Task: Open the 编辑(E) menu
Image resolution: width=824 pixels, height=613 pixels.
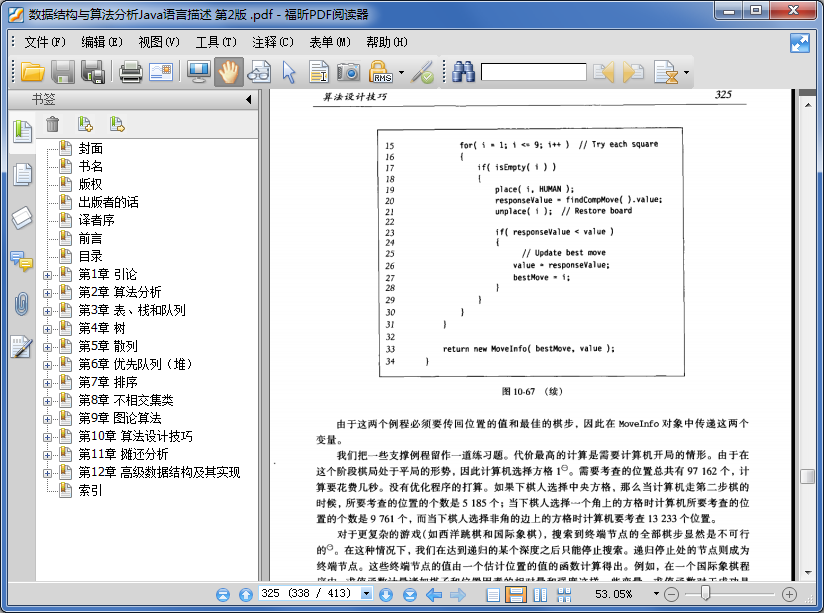Action: tap(101, 42)
